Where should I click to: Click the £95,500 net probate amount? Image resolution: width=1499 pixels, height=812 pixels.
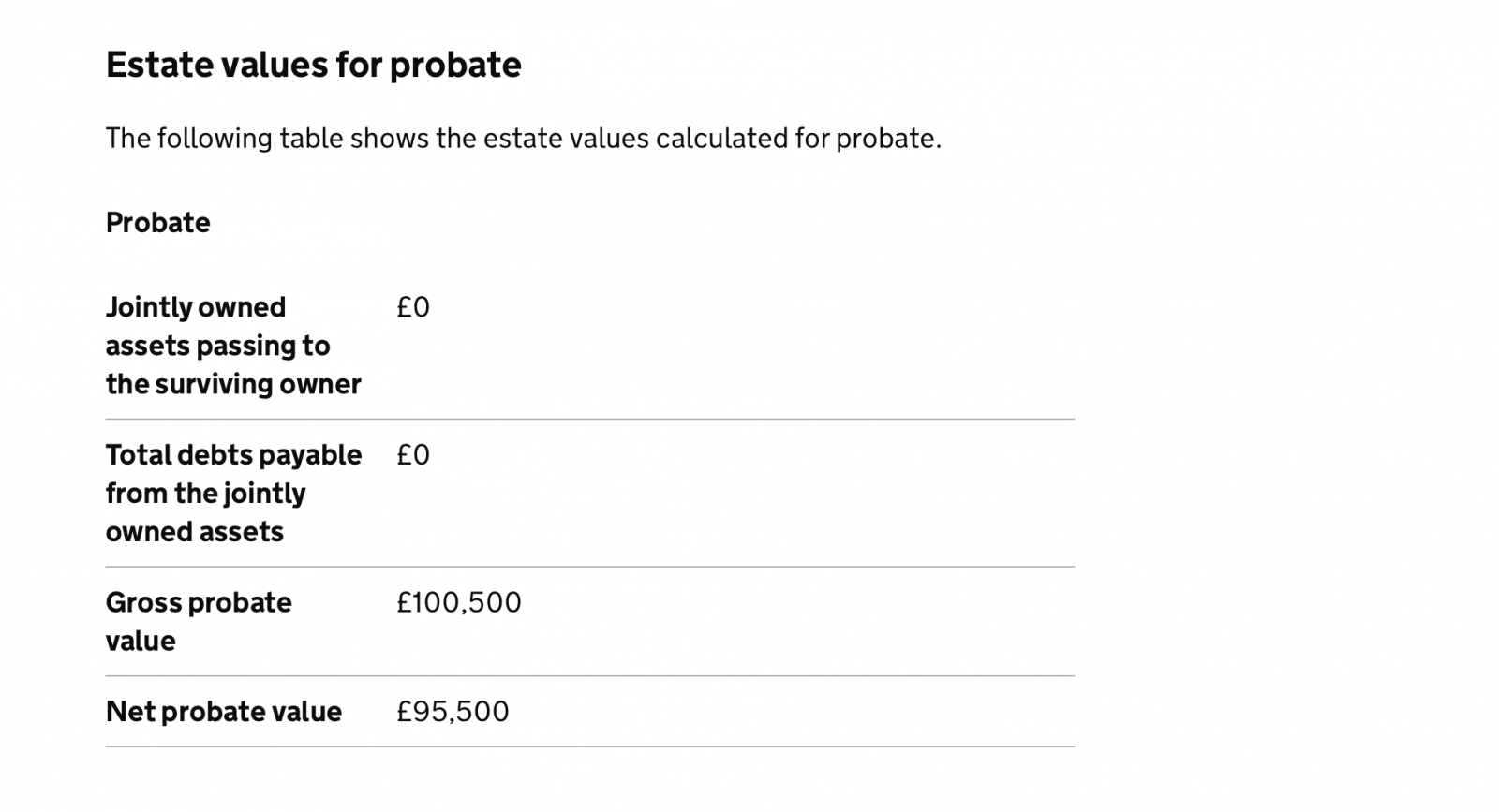(453, 712)
